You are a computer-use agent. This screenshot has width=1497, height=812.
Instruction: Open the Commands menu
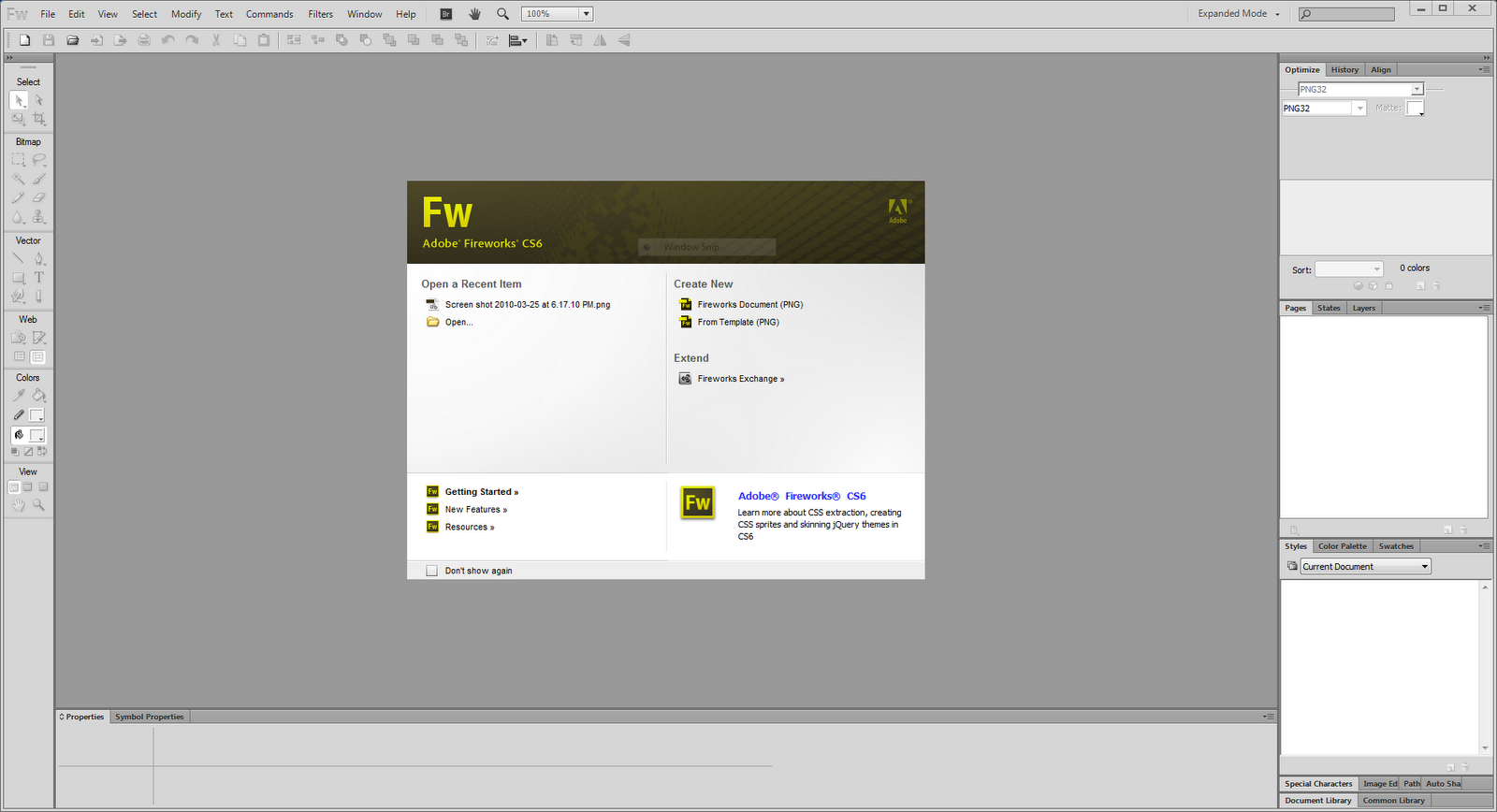click(x=269, y=14)
